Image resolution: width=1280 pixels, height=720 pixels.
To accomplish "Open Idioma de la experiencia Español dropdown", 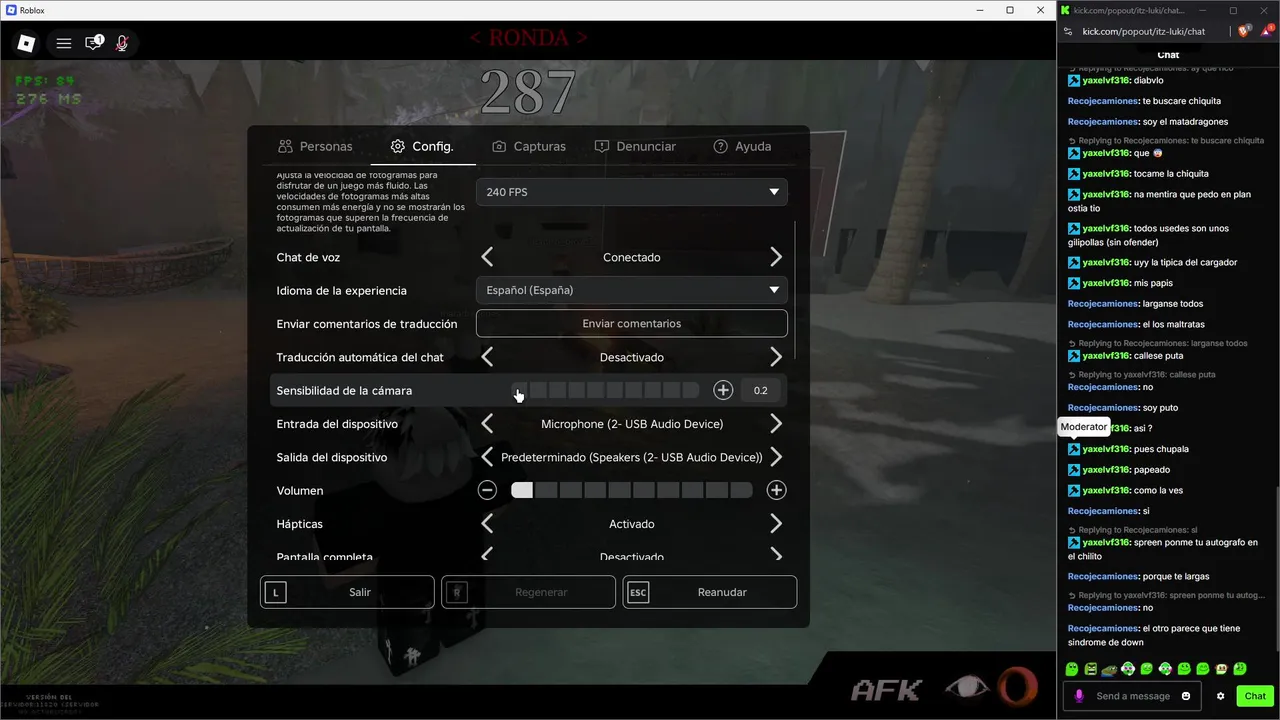I will coord(632,290).
